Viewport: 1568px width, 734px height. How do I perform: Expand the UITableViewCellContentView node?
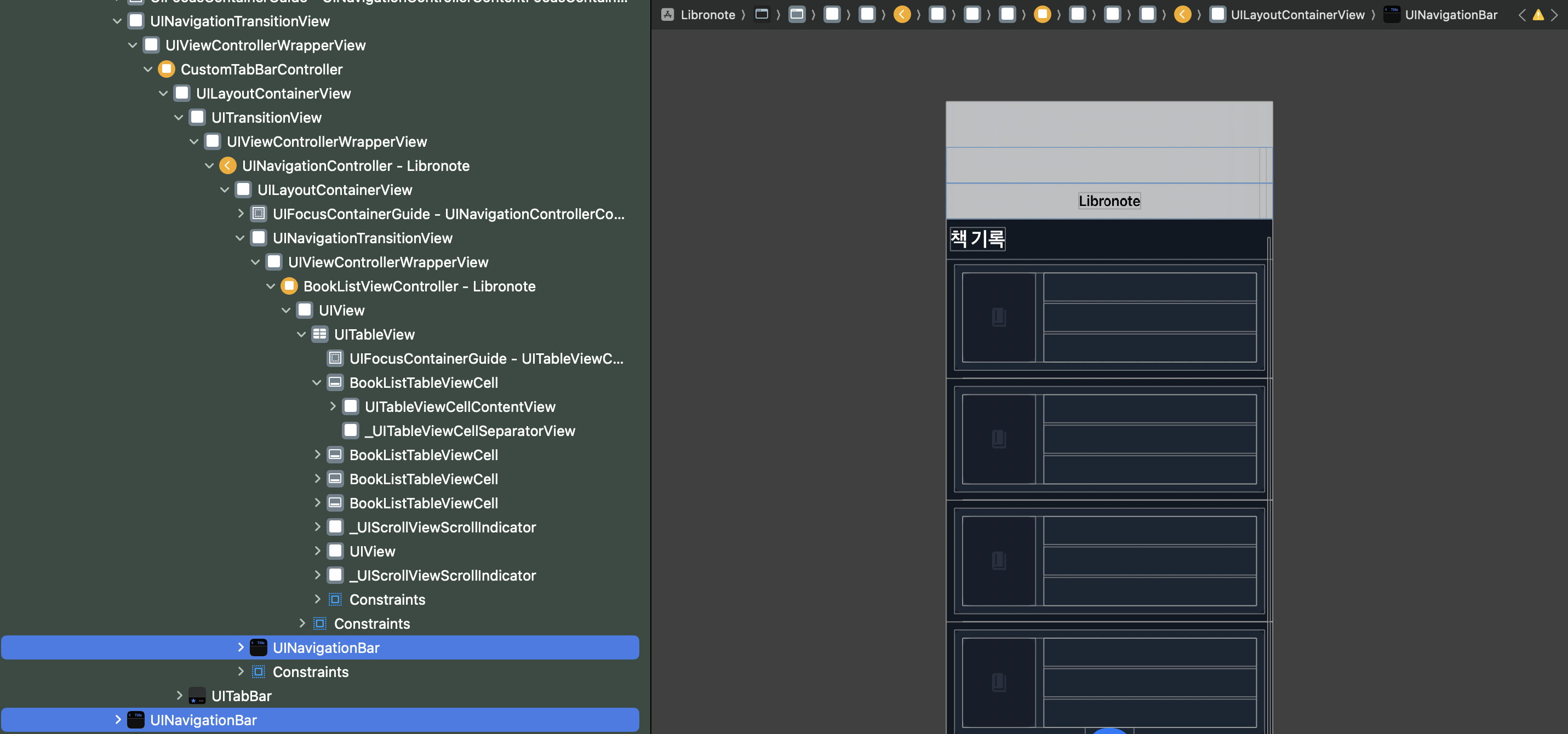(x=333, y=406)
